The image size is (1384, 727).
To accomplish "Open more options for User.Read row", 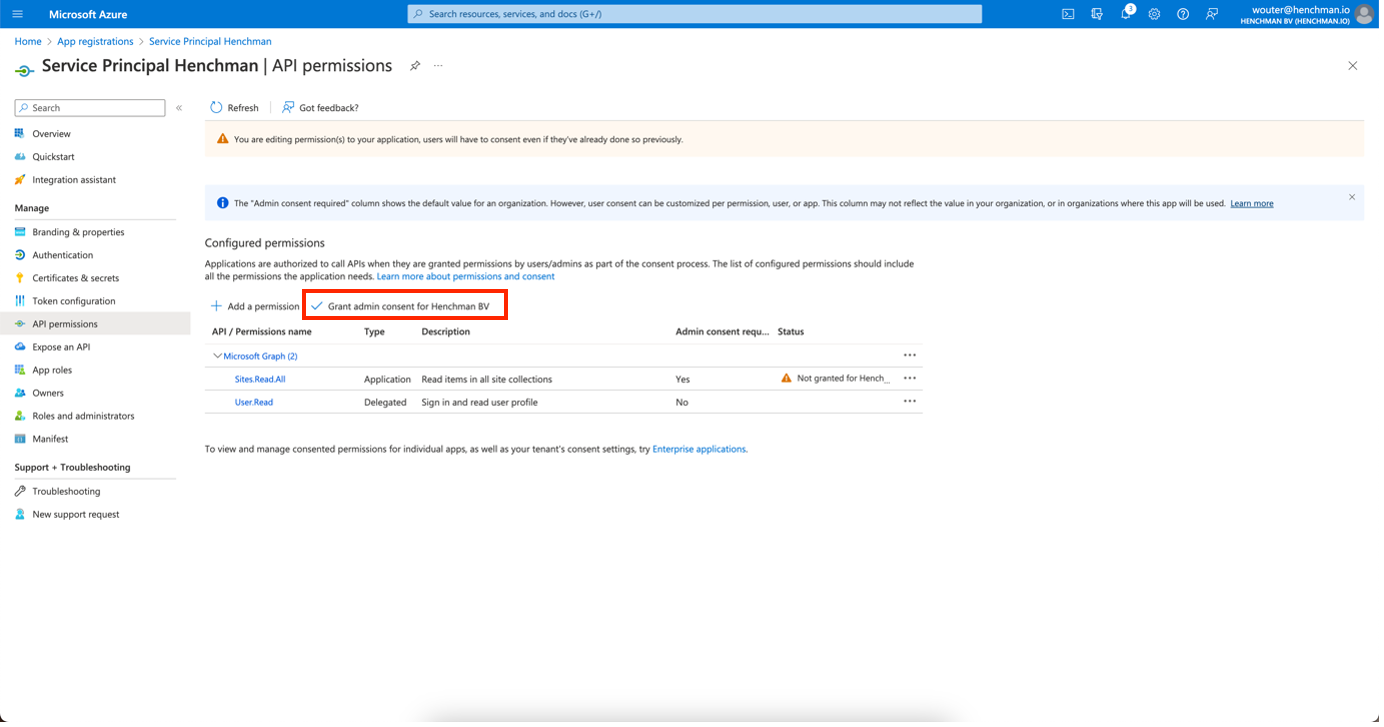I will pos(909,402).
